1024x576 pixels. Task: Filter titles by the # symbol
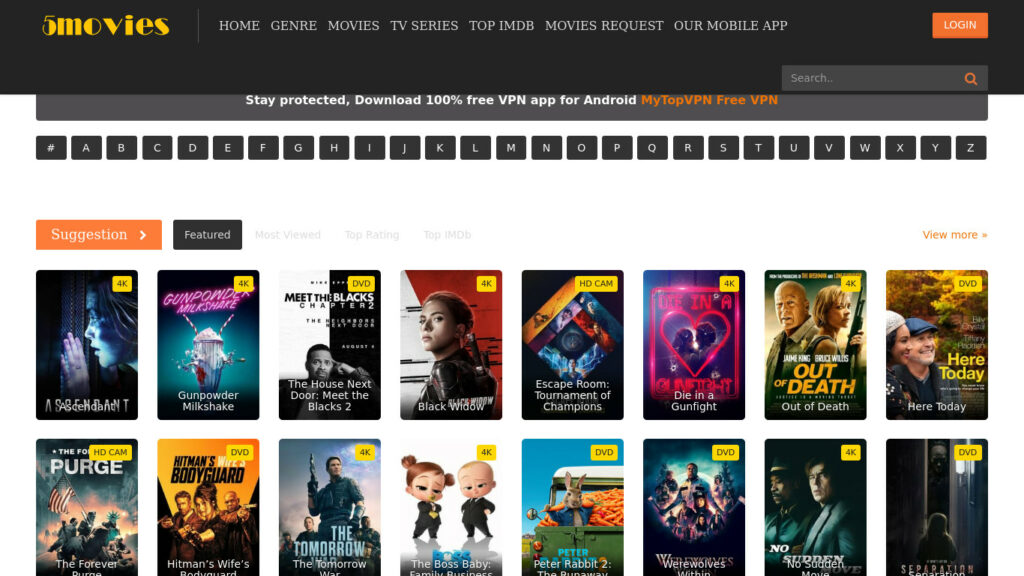[51, 148]
